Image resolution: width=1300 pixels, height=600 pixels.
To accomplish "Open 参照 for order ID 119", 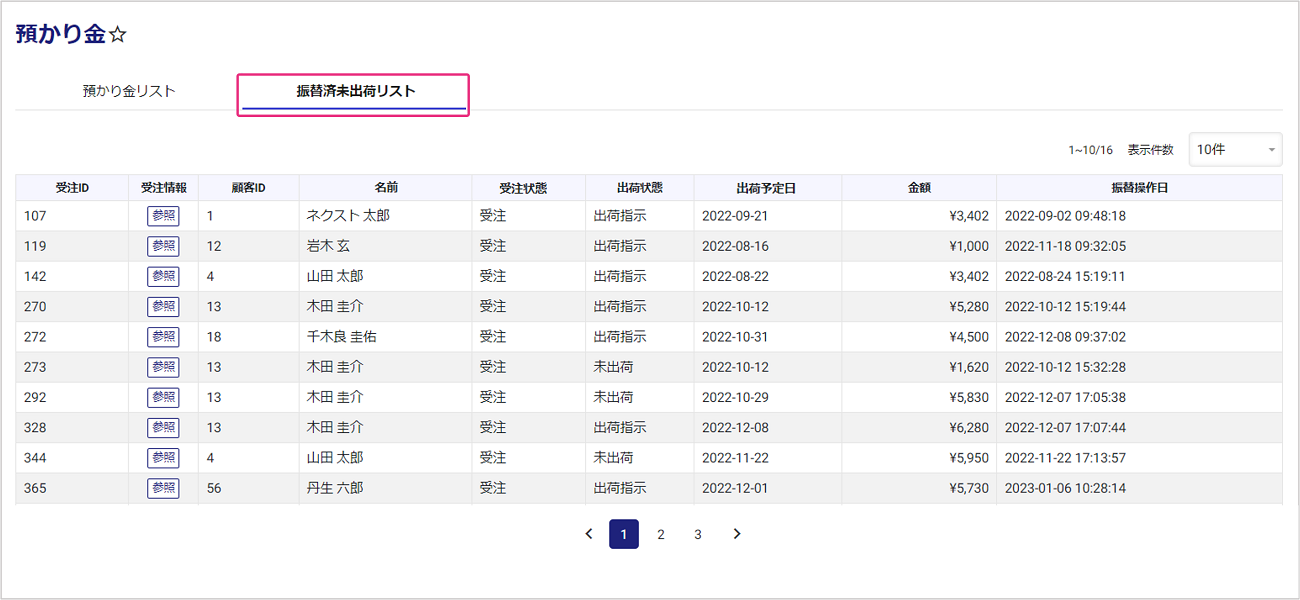I will pos(163,246).
